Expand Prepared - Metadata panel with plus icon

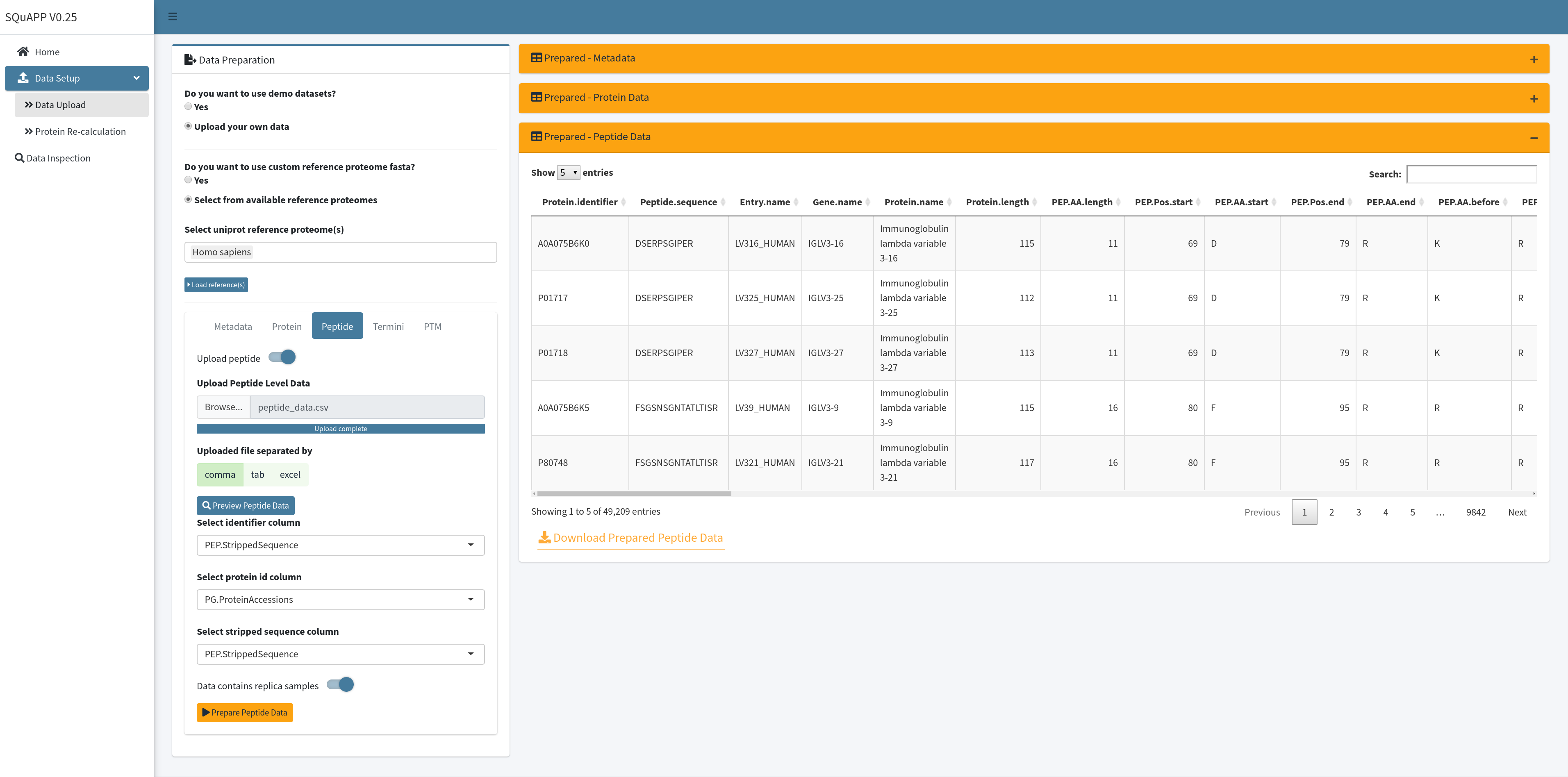coord(1533,60)
